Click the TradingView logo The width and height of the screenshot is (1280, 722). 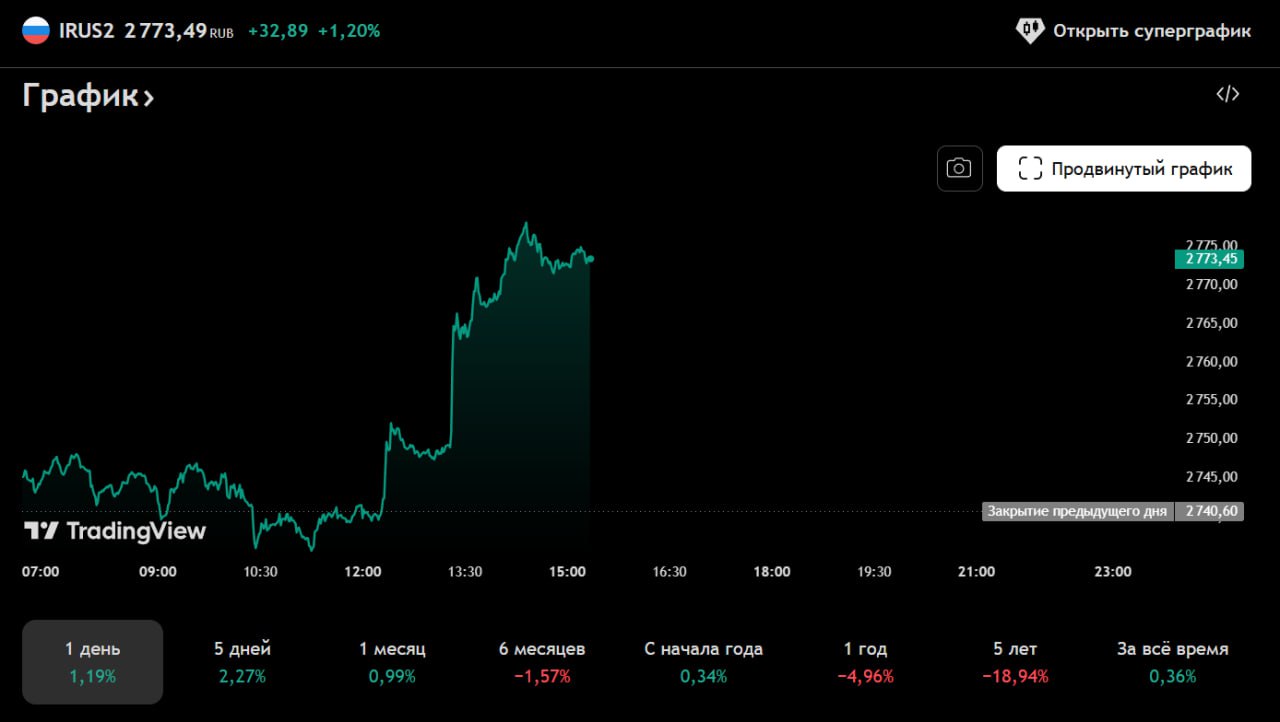tap(115, 531)
